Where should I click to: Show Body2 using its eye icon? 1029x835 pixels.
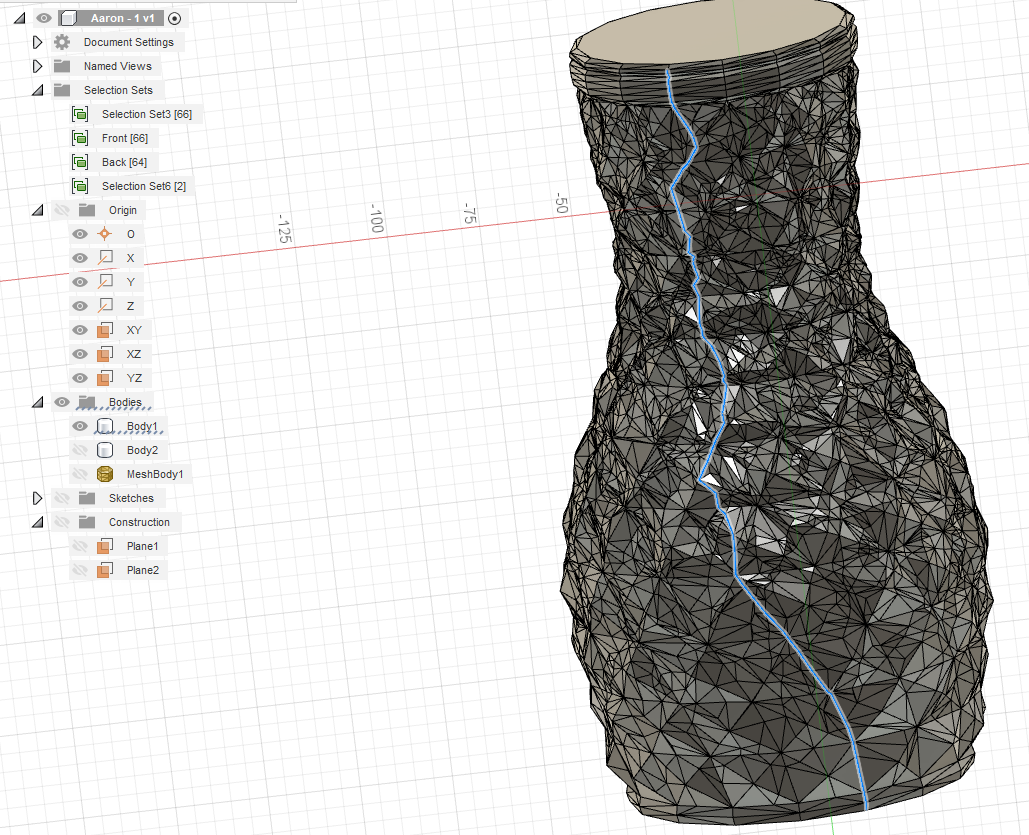coord(80,450)
